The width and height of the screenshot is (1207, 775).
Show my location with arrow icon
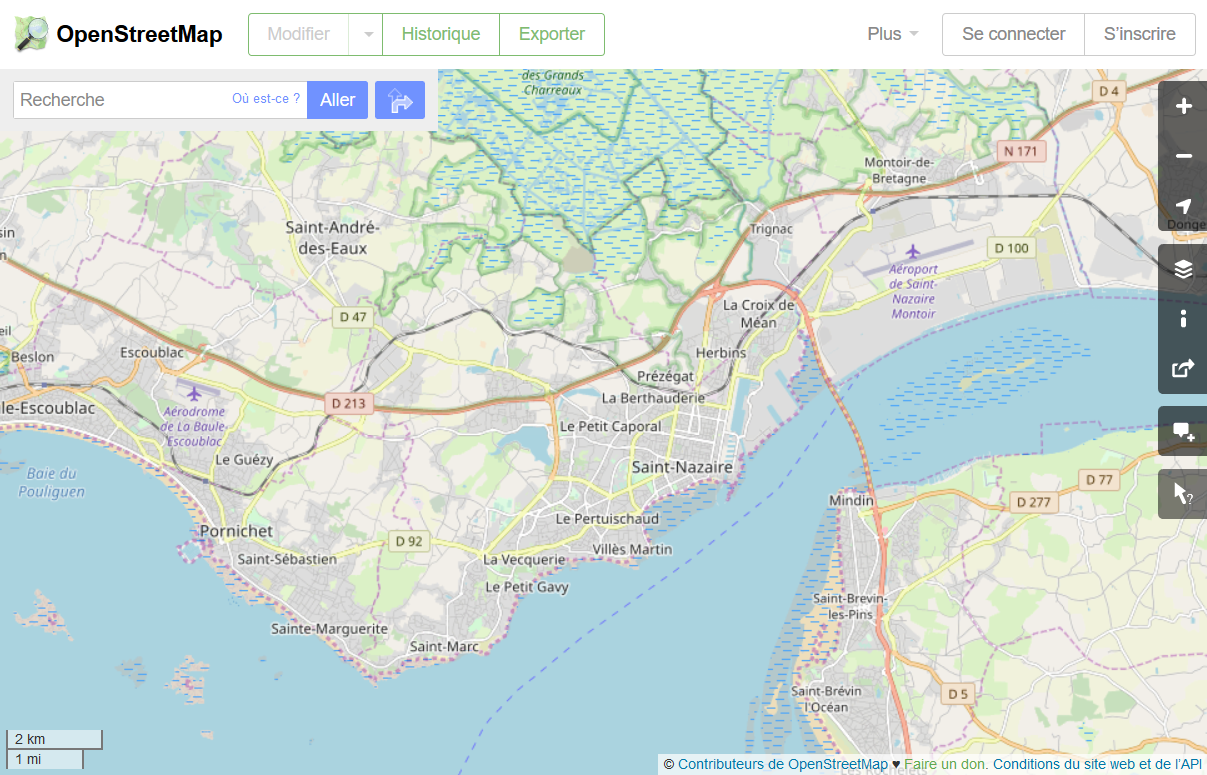pos(1184,206)
